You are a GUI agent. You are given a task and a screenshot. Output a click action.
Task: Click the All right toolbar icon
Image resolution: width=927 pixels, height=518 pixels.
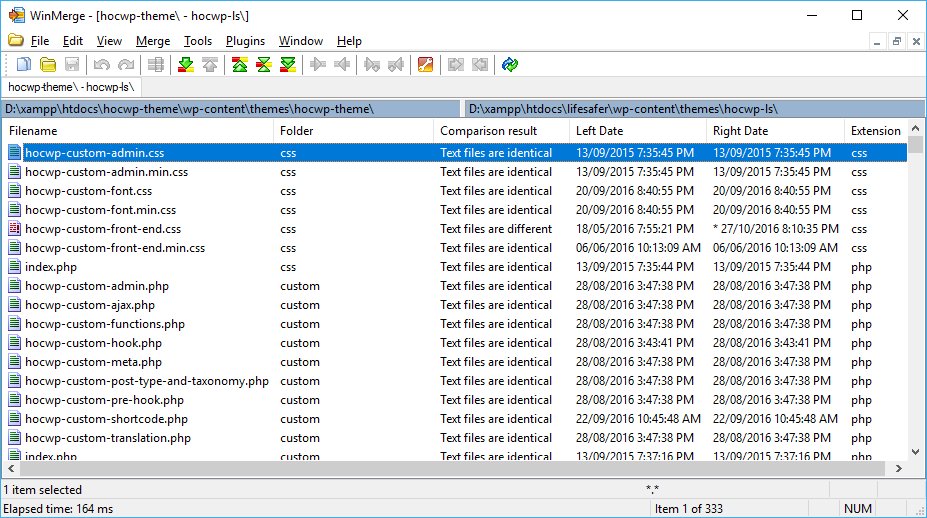tap(456, 64)
